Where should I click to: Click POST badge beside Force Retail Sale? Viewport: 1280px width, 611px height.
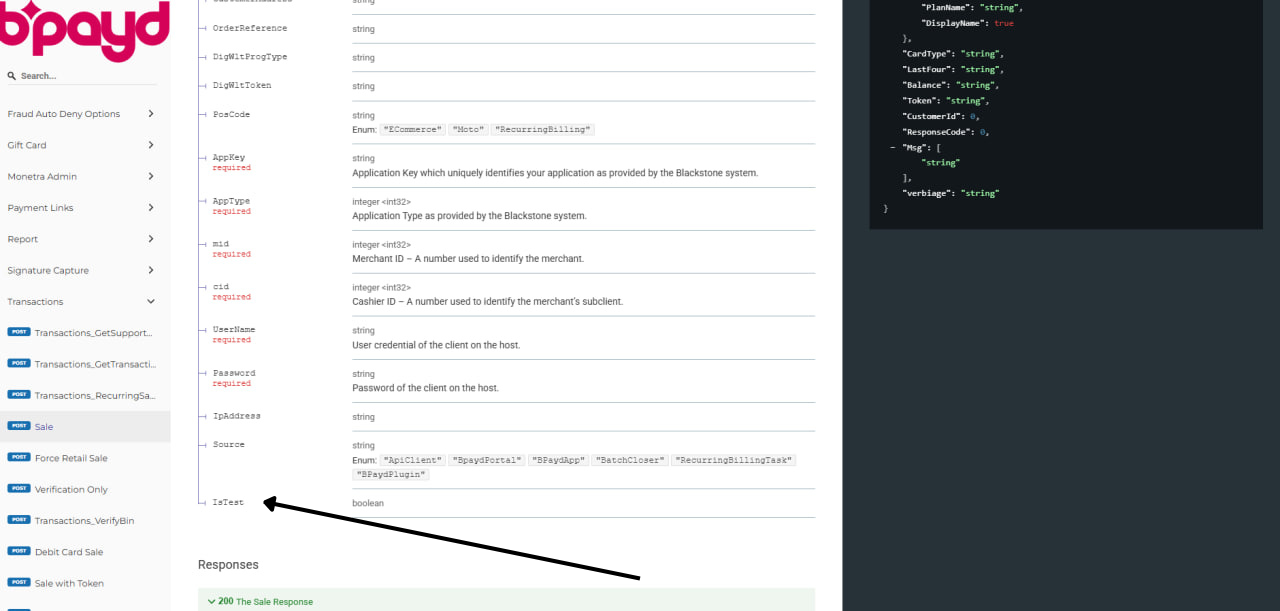(x=19, y=457)
